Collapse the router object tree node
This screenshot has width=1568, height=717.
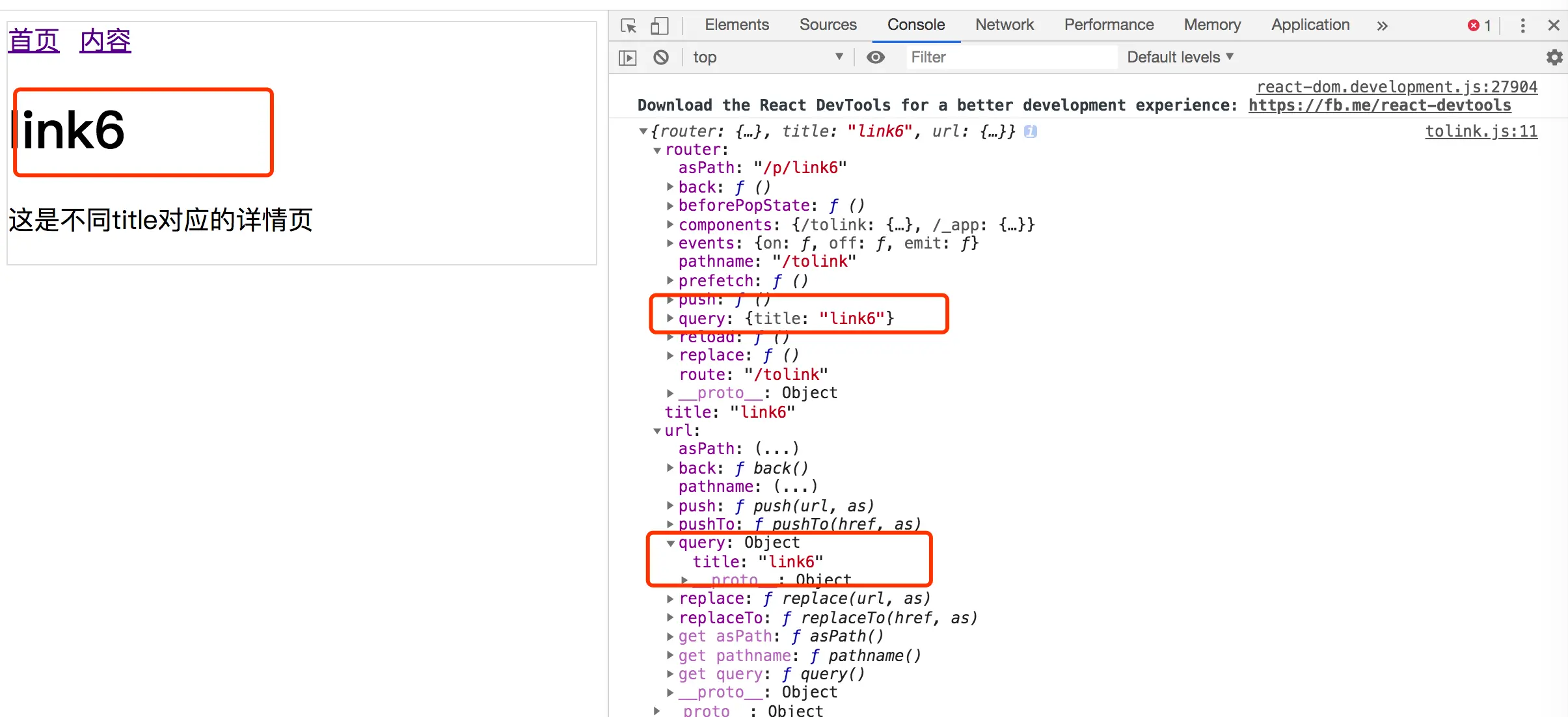click(657, 150)
